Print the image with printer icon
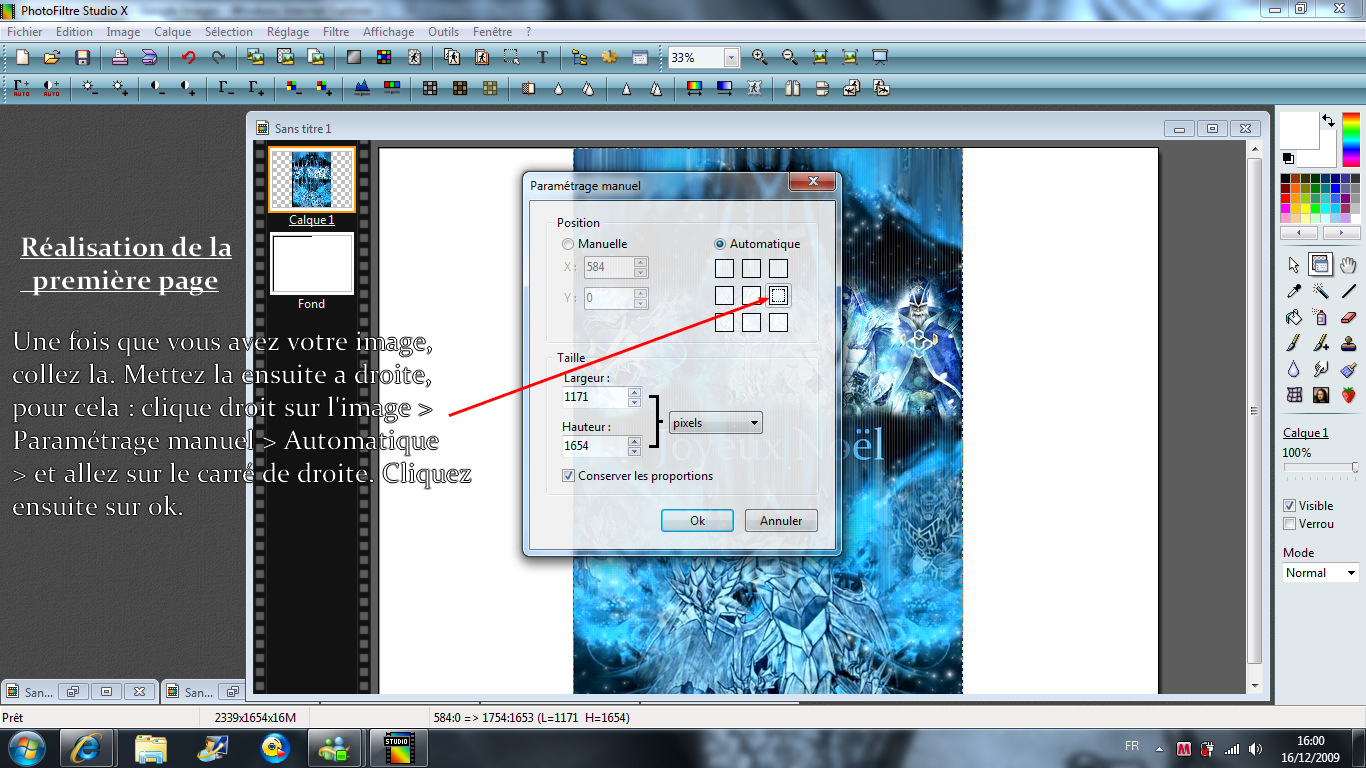The height and width of the screenshot is (768, 1366). [119, 58]
